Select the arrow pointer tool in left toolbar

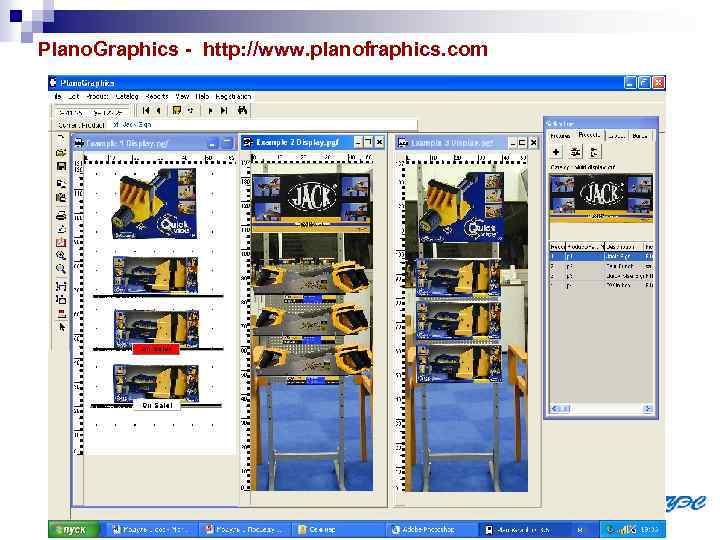[62, 327]
